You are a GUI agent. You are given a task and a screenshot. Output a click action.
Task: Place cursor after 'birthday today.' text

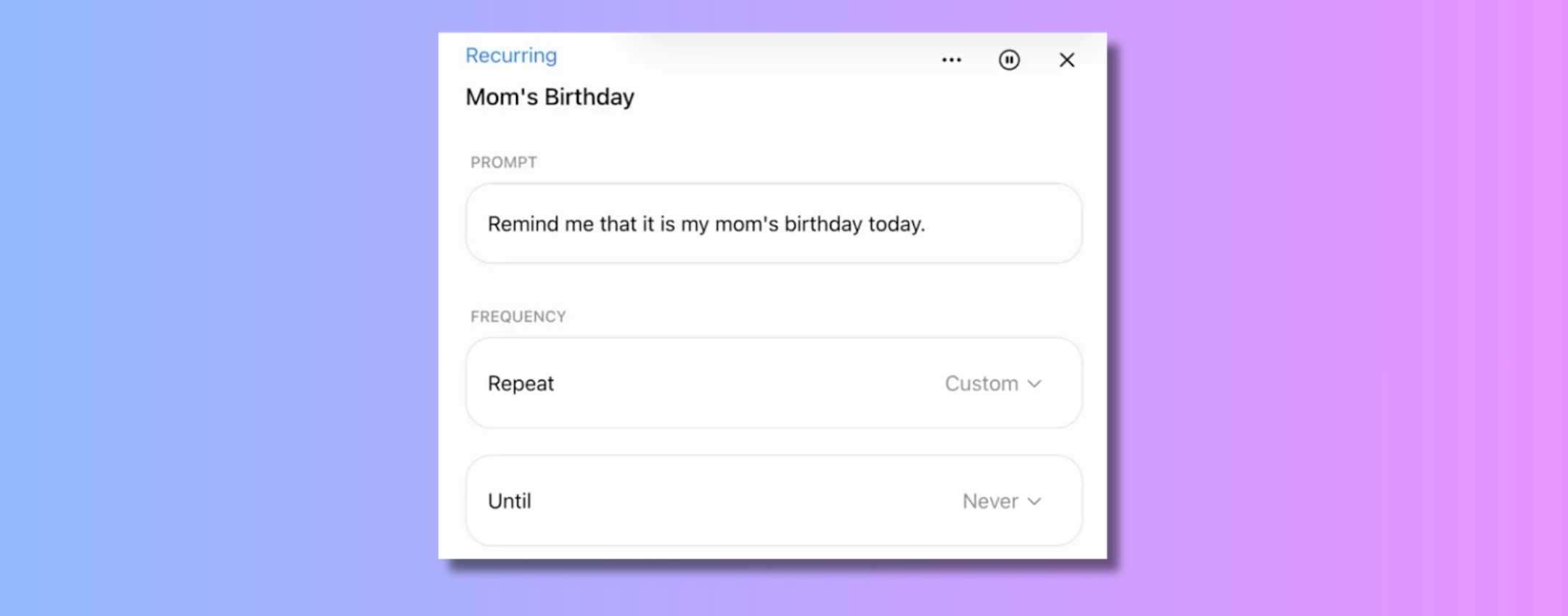[927, 224]
